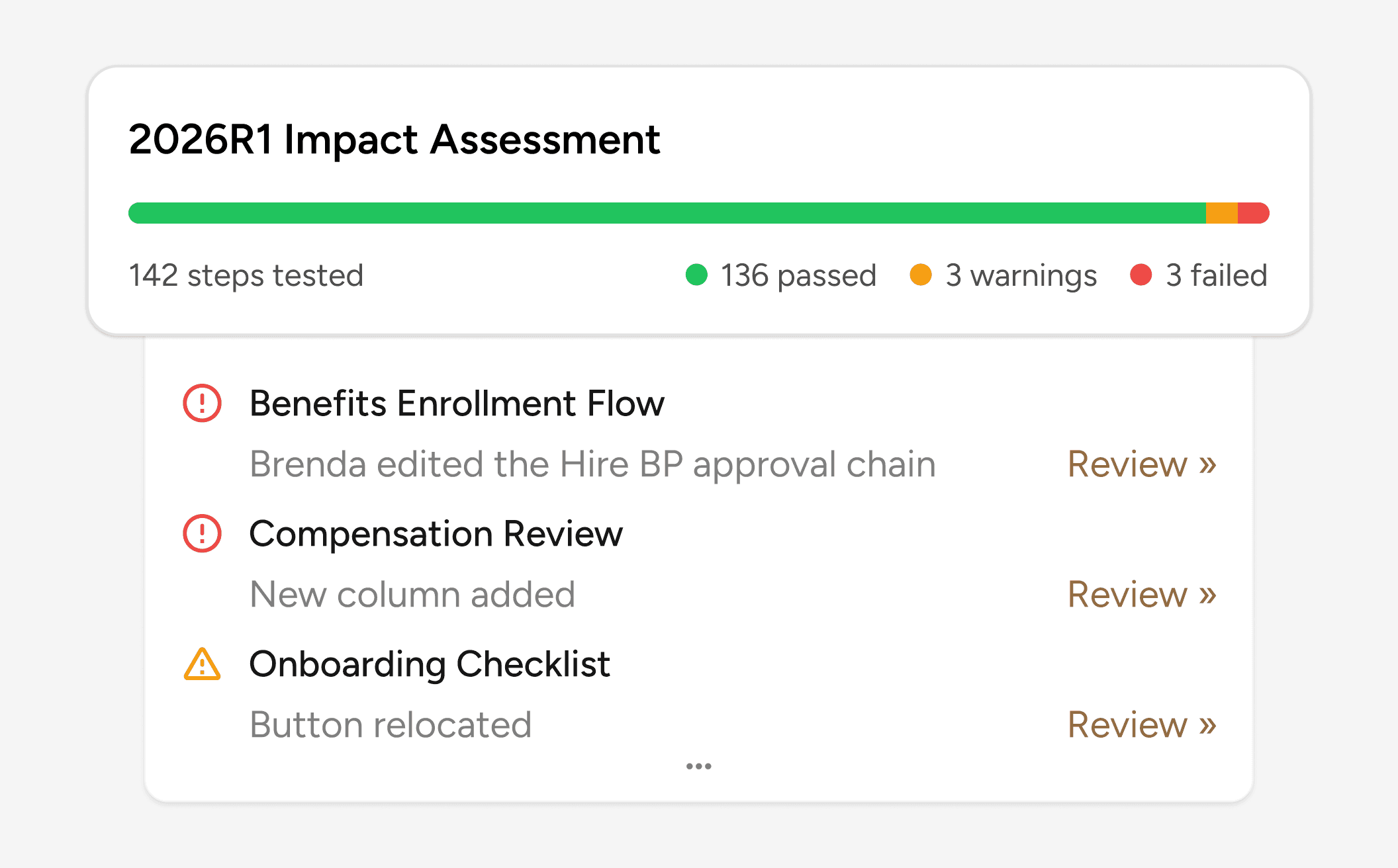The width and height of the screenshot is (1398, 868).
Task: Open Review link for Benefits Enrollment Flow
Action: [x=1142, y=464]
